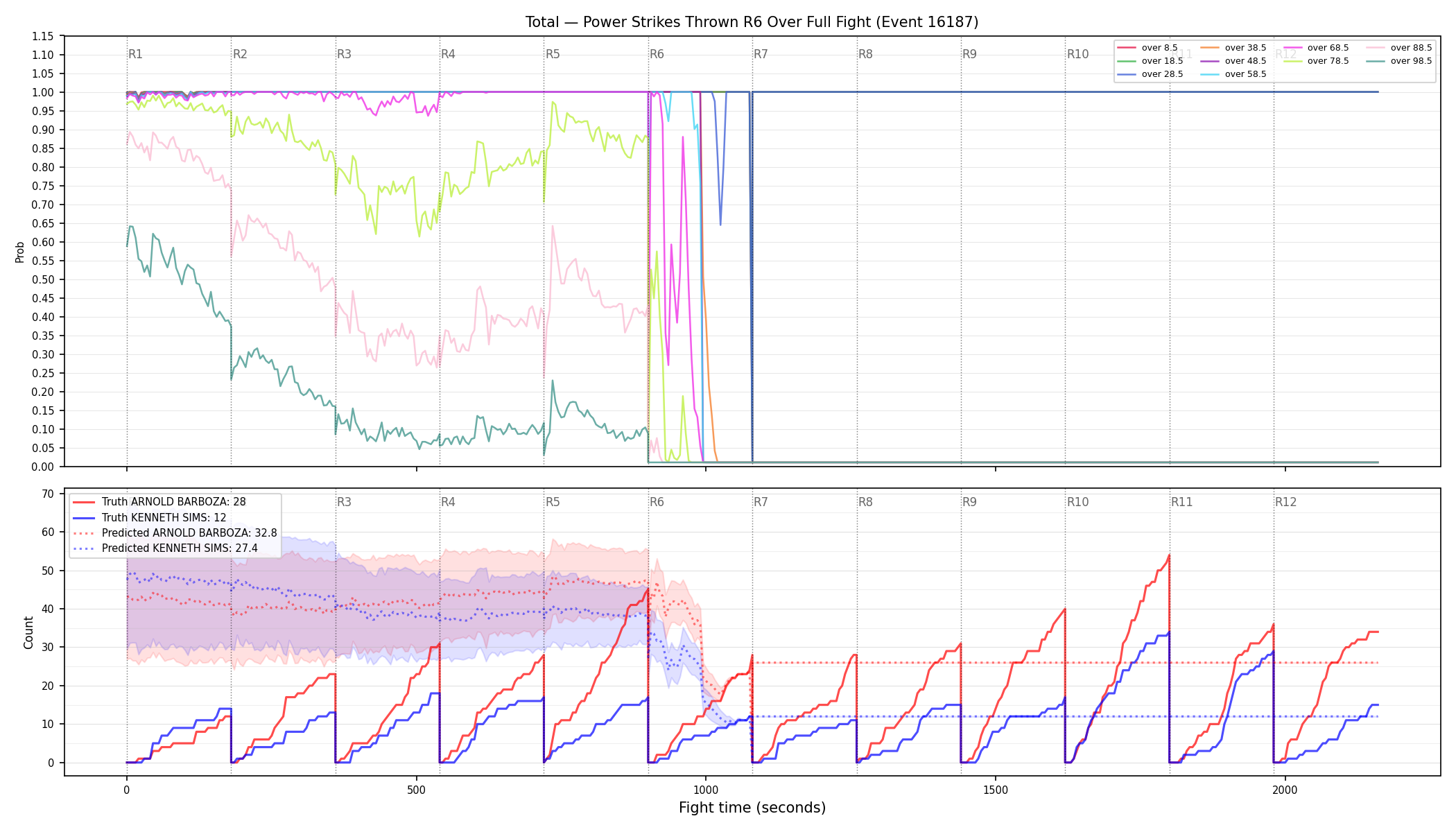Click the chart title mentioning Event 16187
Viewport: 1456px width, 832px height.
coord(752,22)
